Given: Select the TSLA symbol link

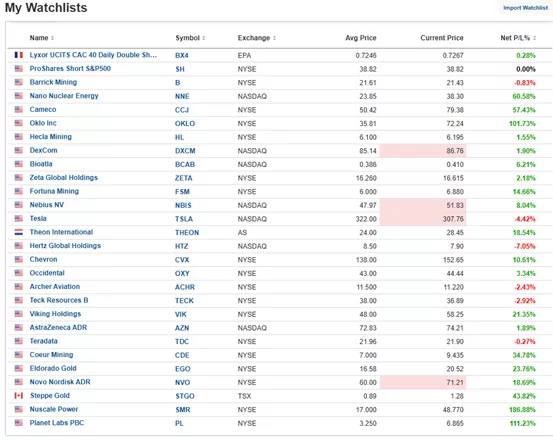Looking at the screenshot, I should coord(184,219).
